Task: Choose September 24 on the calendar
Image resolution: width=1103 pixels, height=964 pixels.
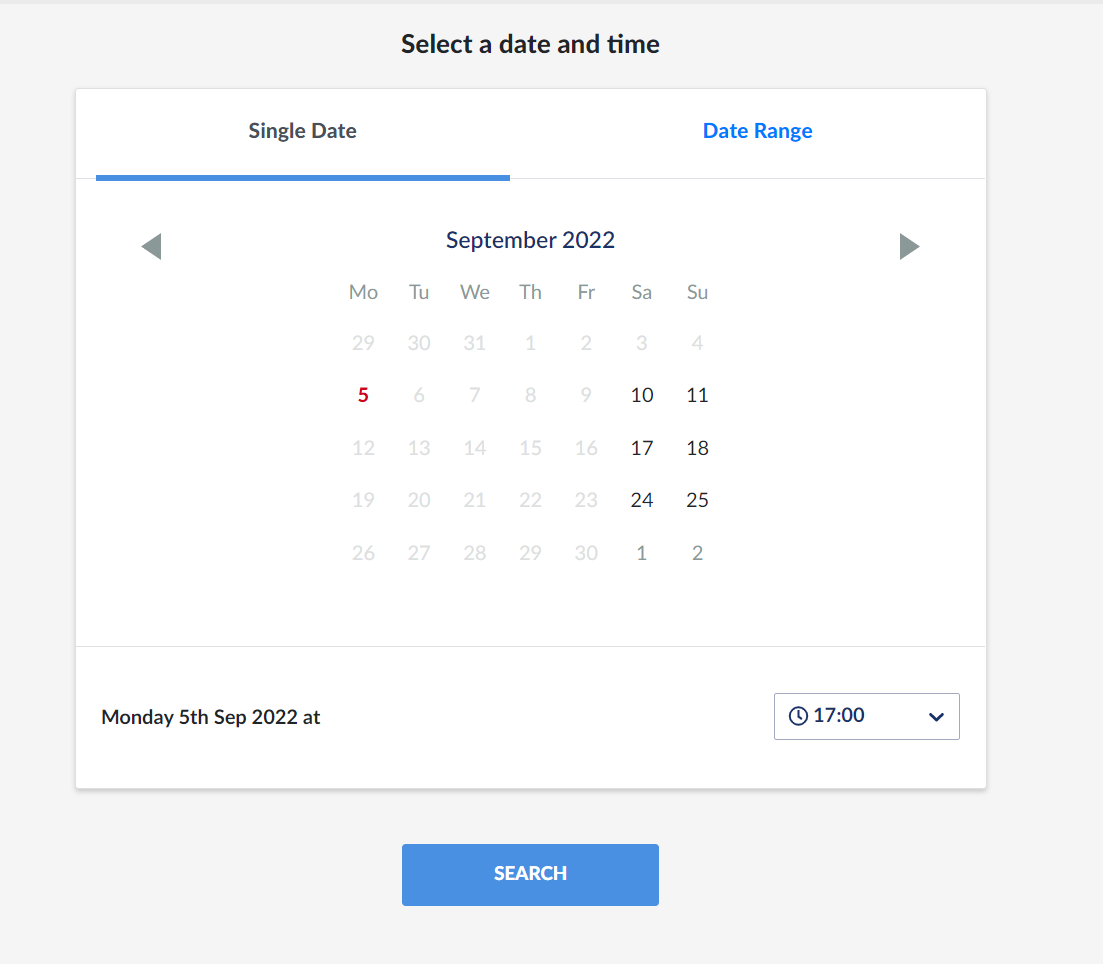Action: click(642, 500)
